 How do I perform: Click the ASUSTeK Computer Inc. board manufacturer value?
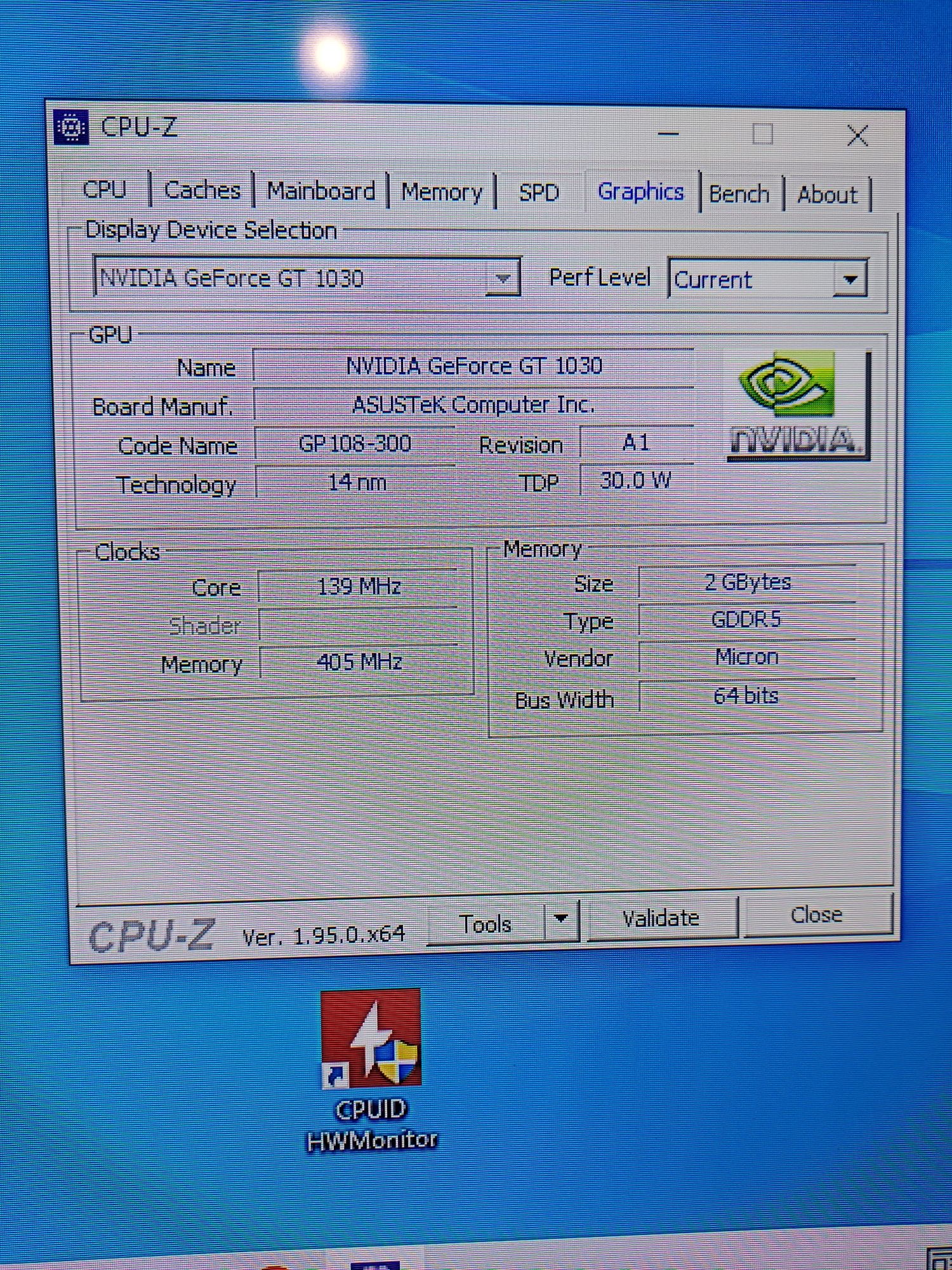[x=473, y=404]
